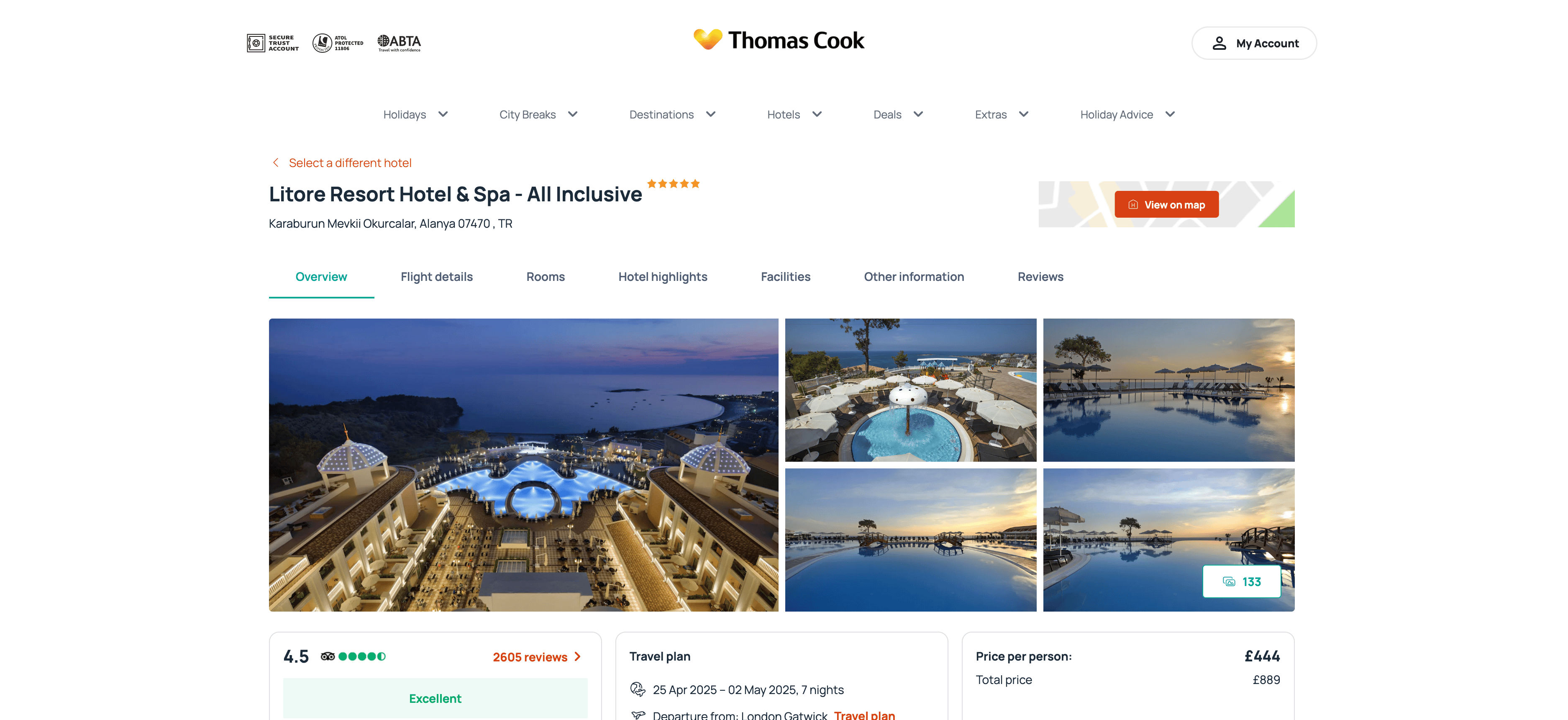Click the View on map button
Screen dimensions: 1568x720
click(x=1166, y=205)
